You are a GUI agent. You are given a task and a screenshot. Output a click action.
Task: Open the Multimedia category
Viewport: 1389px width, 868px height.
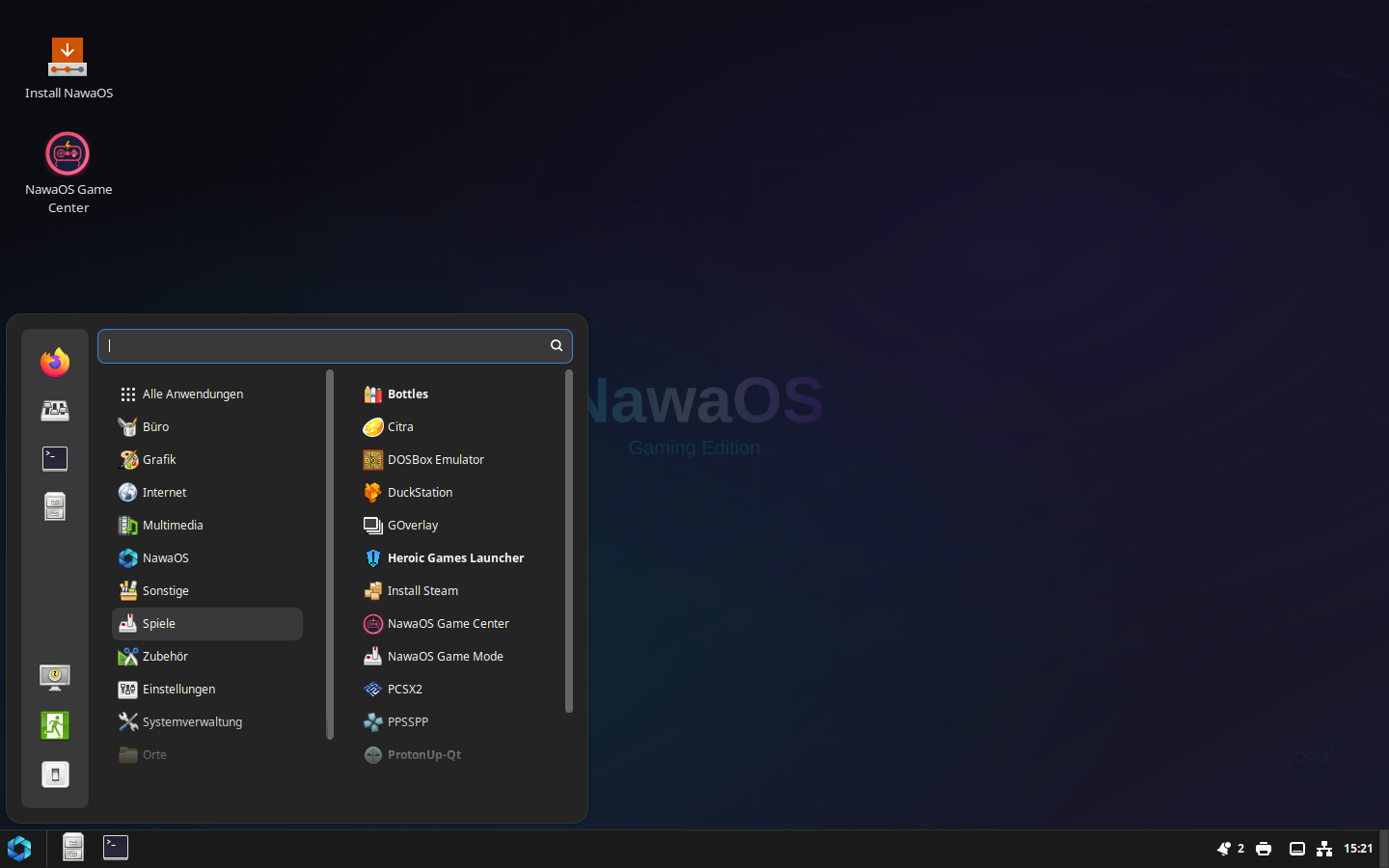coord(172,526)
